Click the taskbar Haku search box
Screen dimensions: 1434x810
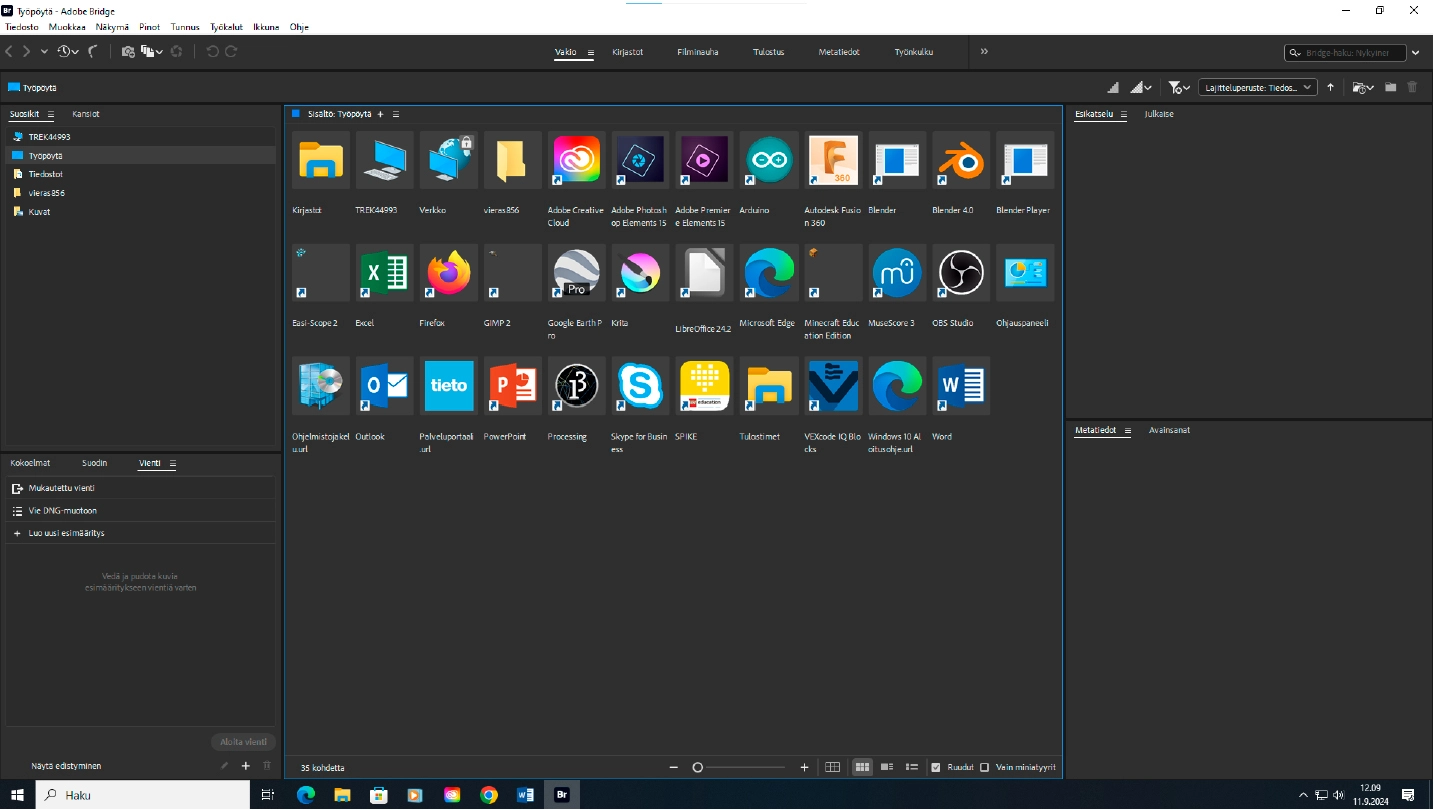click(x=143, y=795)
